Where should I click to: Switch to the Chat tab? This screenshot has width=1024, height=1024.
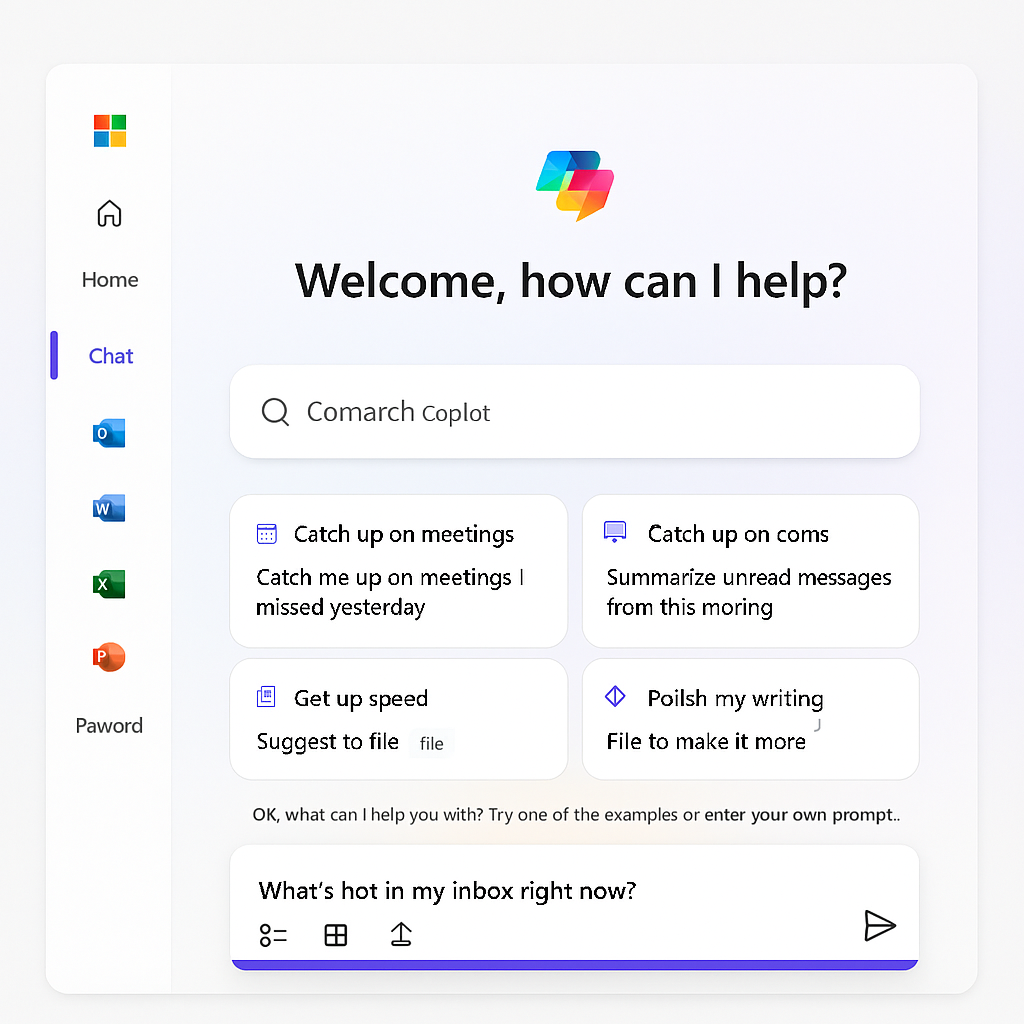pos(110,356)
